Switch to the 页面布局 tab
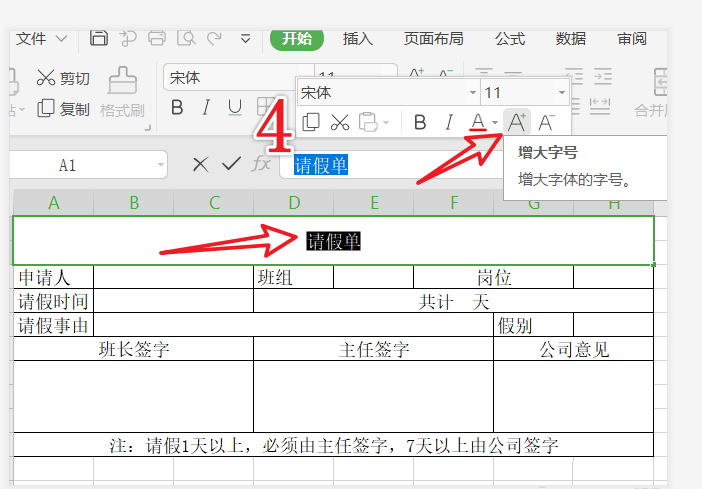Image resolution: width=702 pixels, height=489 pixels. tap(433, 39)
